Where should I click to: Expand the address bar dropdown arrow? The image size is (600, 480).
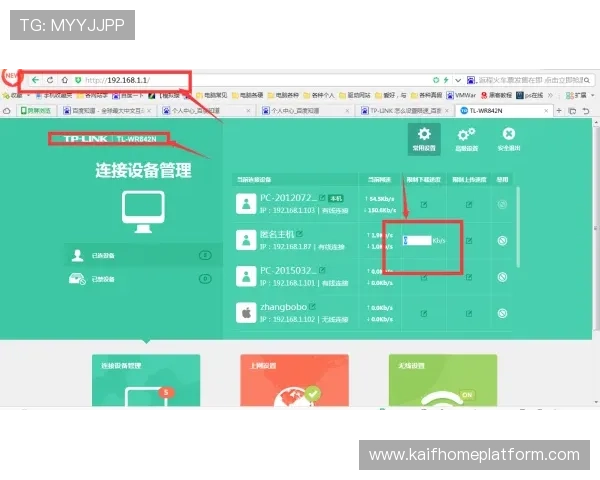pos(458,80)
